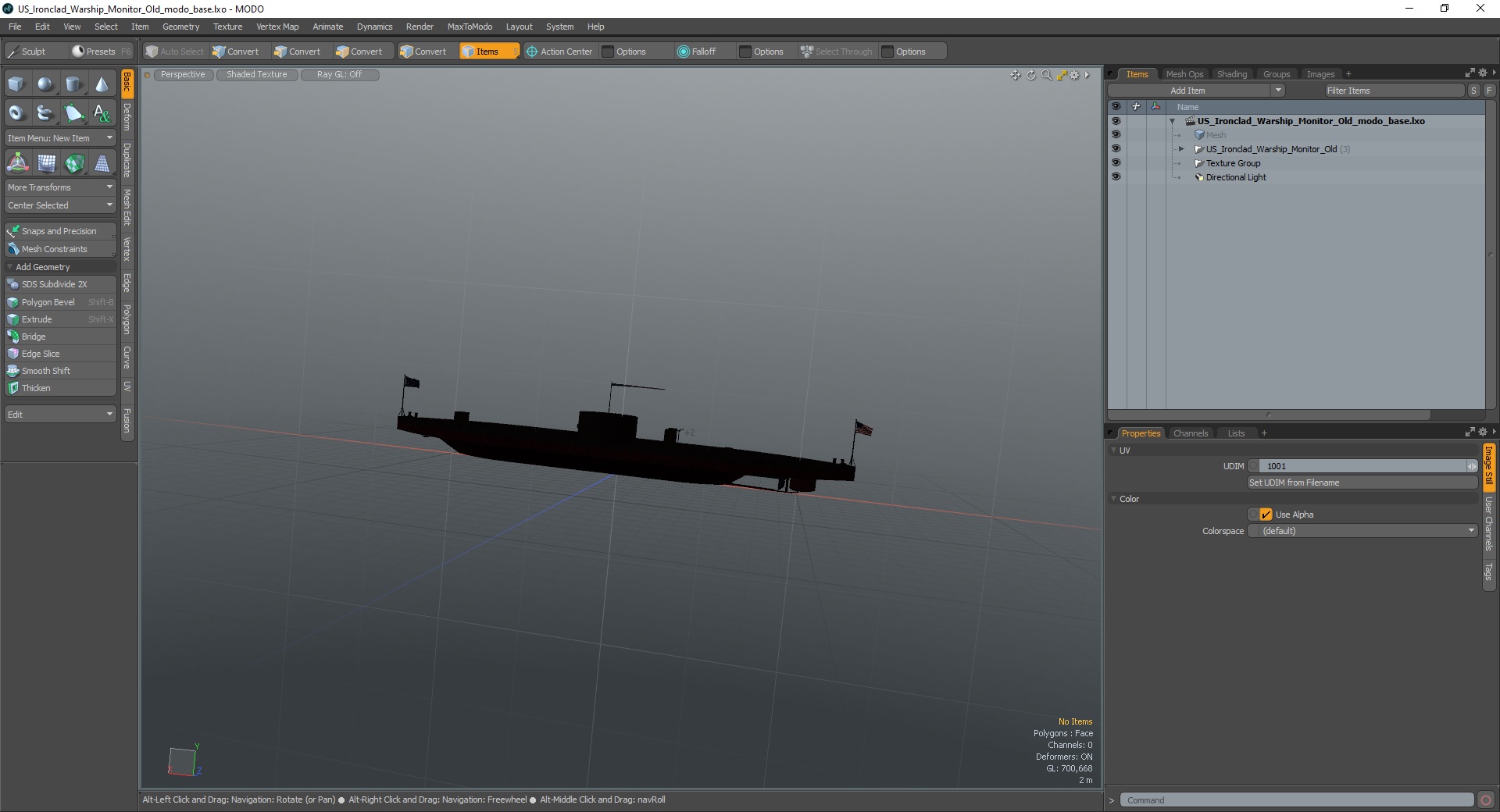The height and width of the screenshot is (812, 1500).
Task: Open Item Menu: New Item dropdown
Action: click(x=60, y=138)
